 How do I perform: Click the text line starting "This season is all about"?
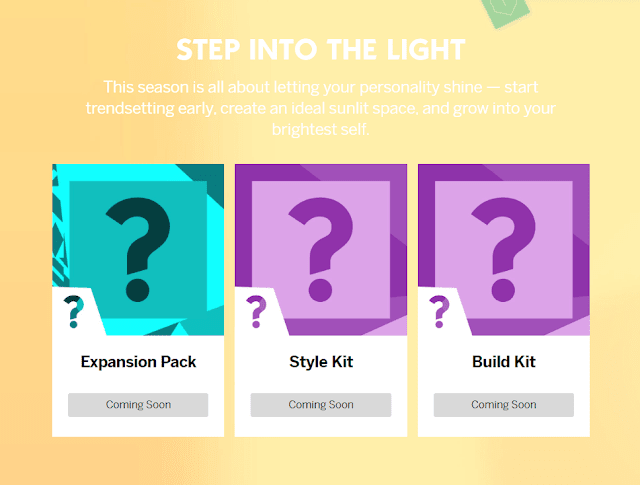pyautogui.click(x=321, y=87)
